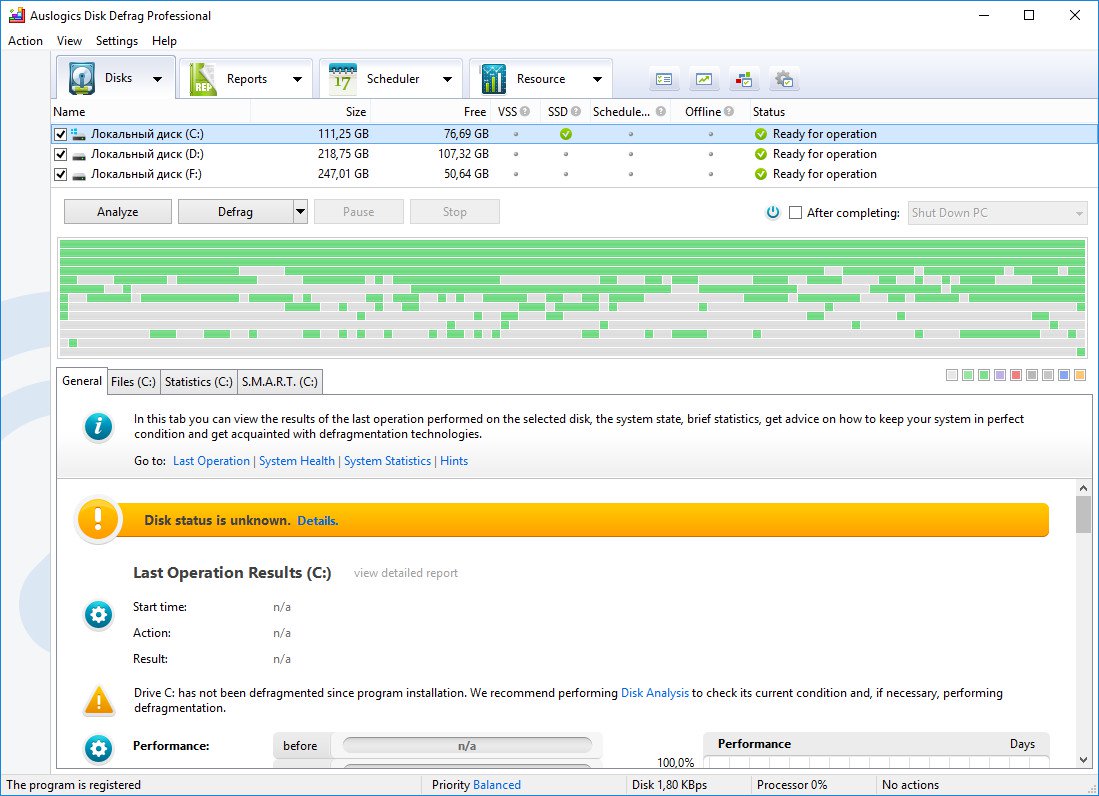Click the gear icon beside Performance
The height and width of the screenshot is (796, 1099).
pyautogui.click(x=98, y=749)
